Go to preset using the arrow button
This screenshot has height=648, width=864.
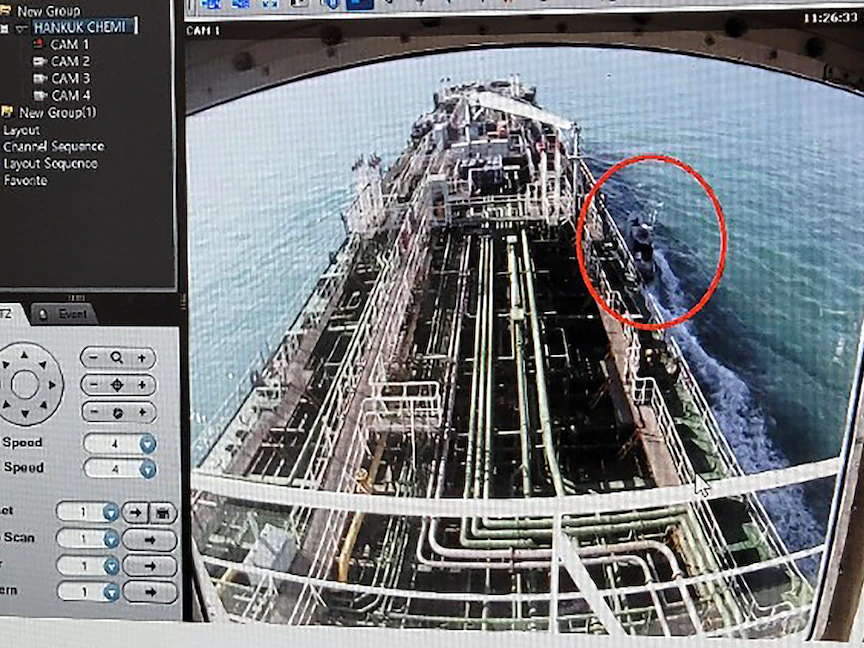pos(135,512)
